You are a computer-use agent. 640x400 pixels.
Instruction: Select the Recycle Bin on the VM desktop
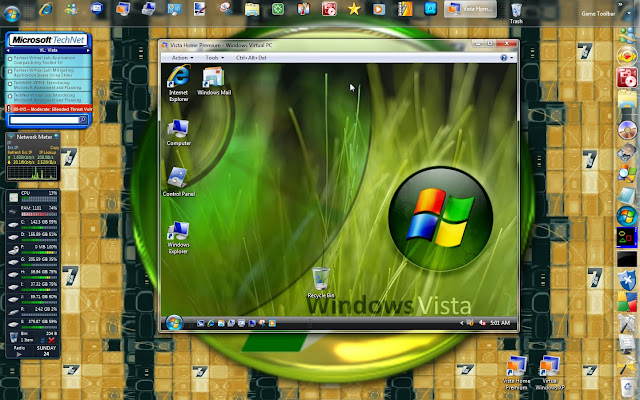pyautogui.click(x=321, y=282)
